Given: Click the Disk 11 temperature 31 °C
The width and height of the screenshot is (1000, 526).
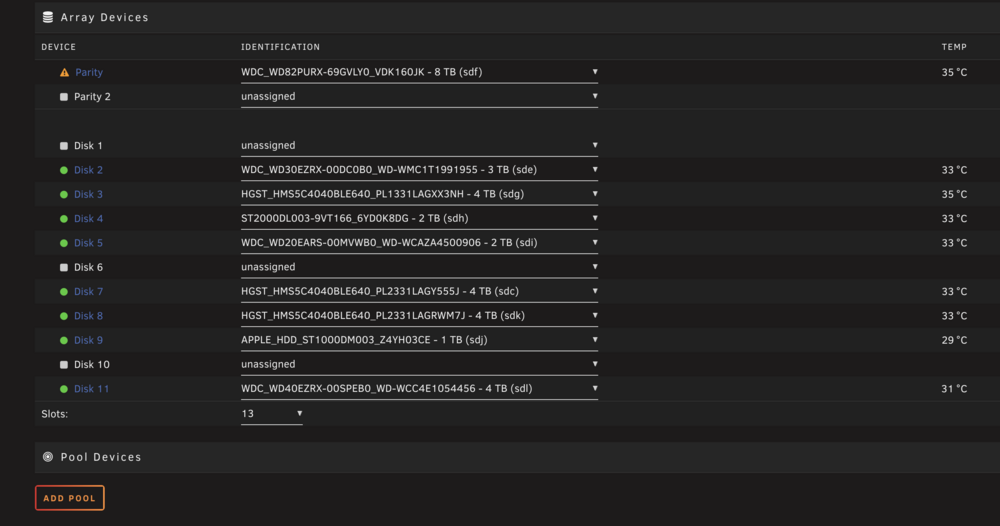Looking at the screenshot, I should (x=954, y=389).
